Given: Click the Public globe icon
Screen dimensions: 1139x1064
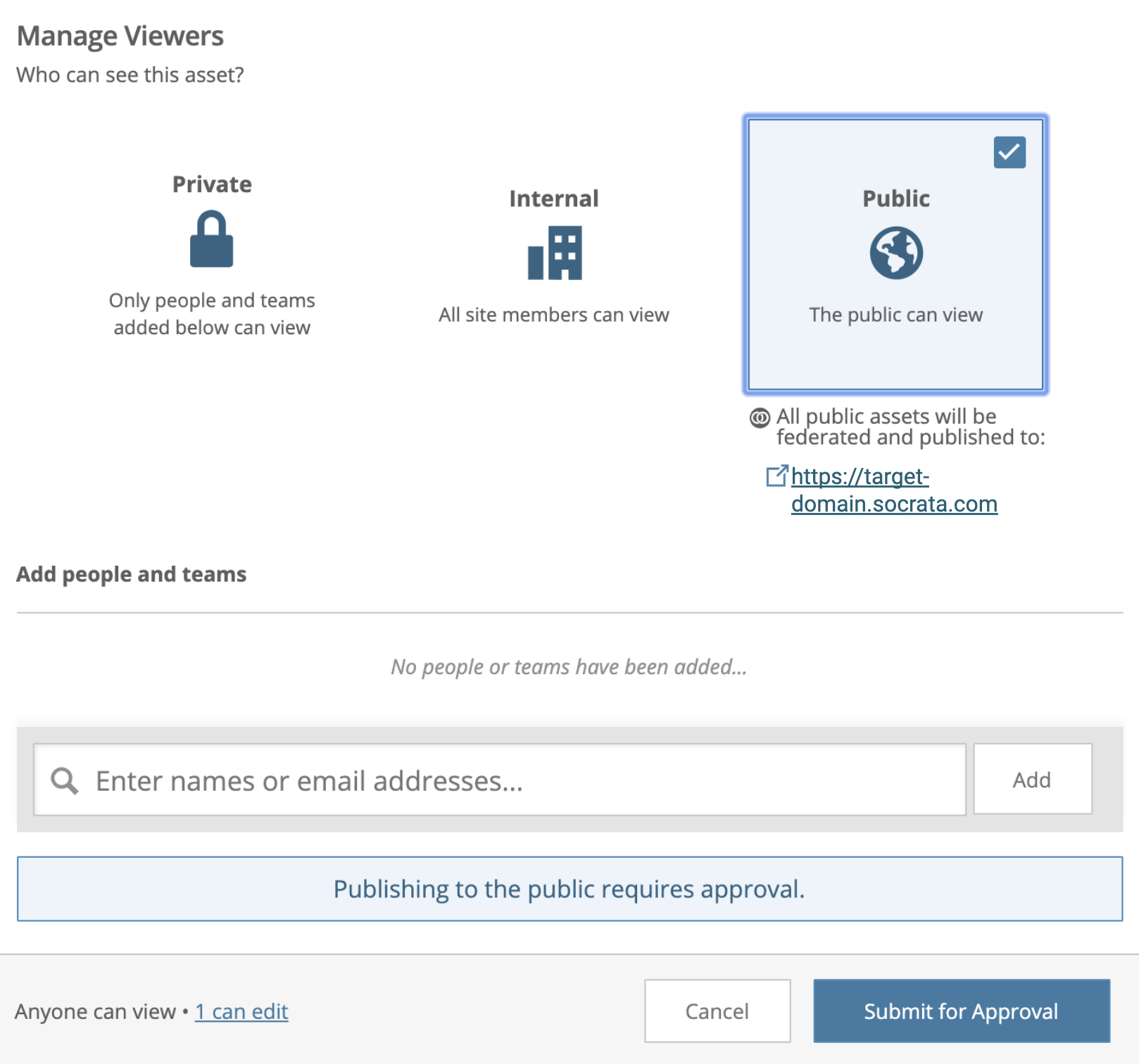Looking at the screenshot, I should pos(896,253).
